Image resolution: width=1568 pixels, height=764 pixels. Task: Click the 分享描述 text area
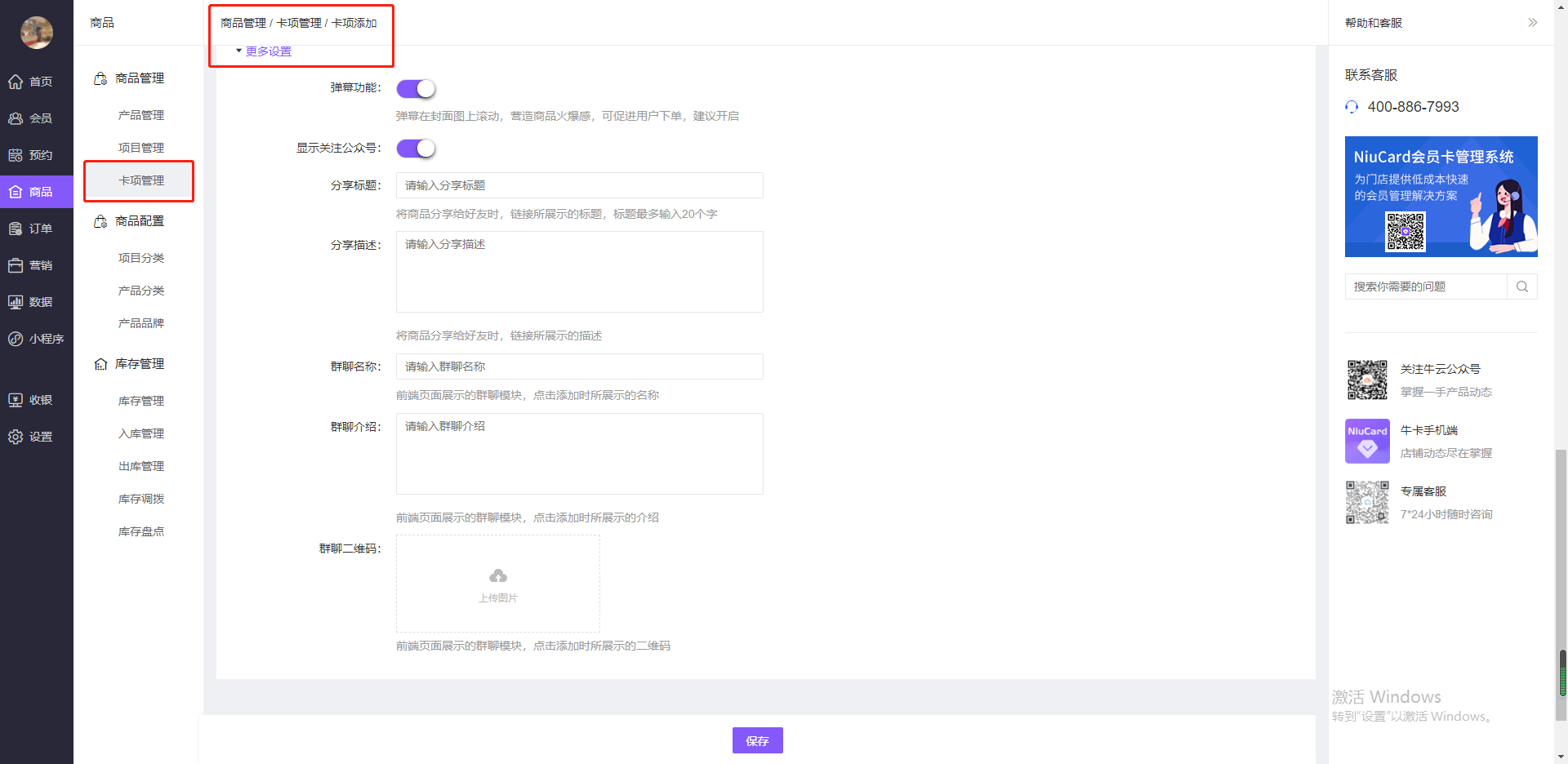click(580, 272)
